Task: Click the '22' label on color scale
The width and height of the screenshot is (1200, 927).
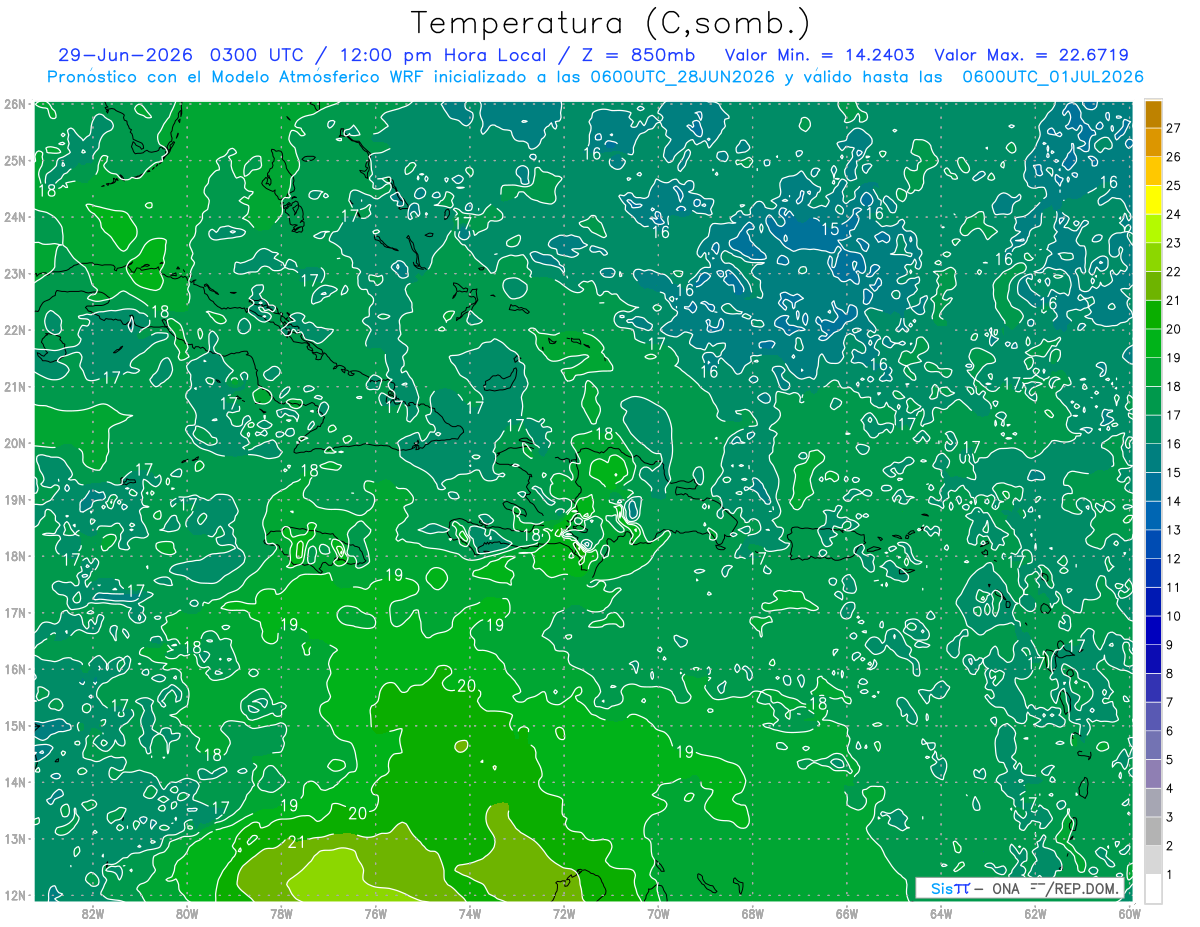Action: pyautogui.click(x=1174, y=272)
